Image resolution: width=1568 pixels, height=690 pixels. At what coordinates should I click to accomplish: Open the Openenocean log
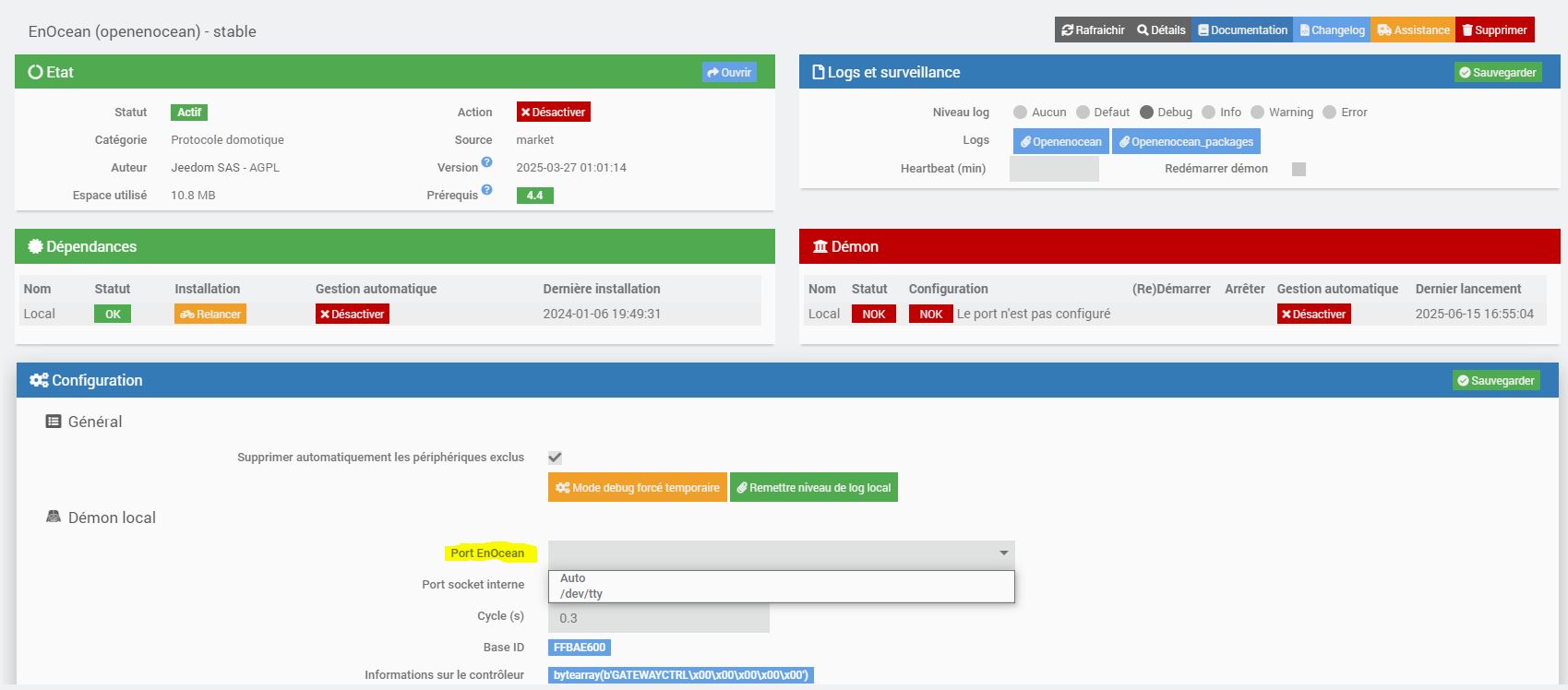coord(1060,141)
